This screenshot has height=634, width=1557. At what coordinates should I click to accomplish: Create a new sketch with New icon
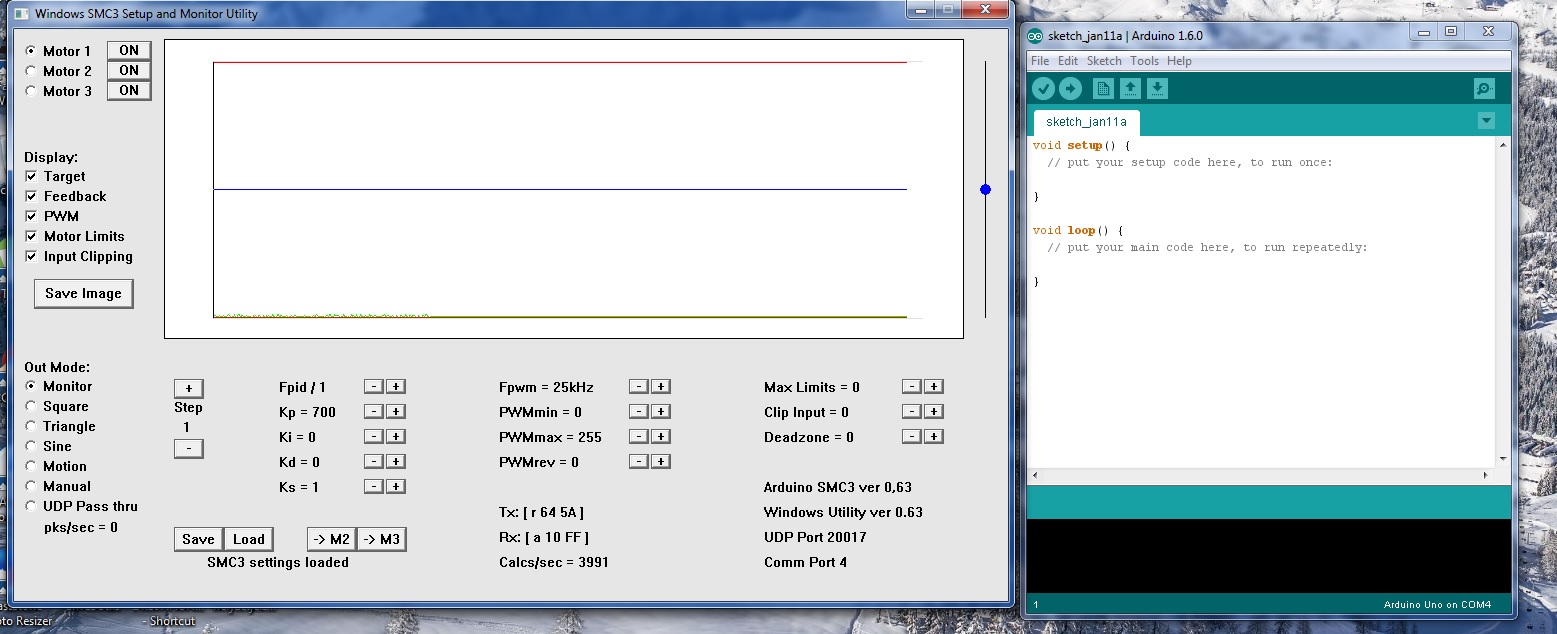coord(1103,89)
